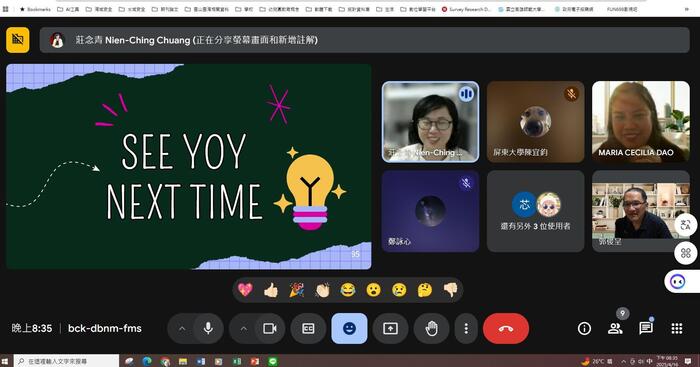Select MARIA CECILIA DAO's video tile
The width and height of the screenshot is (700, 367).
(x=641, y=121)
